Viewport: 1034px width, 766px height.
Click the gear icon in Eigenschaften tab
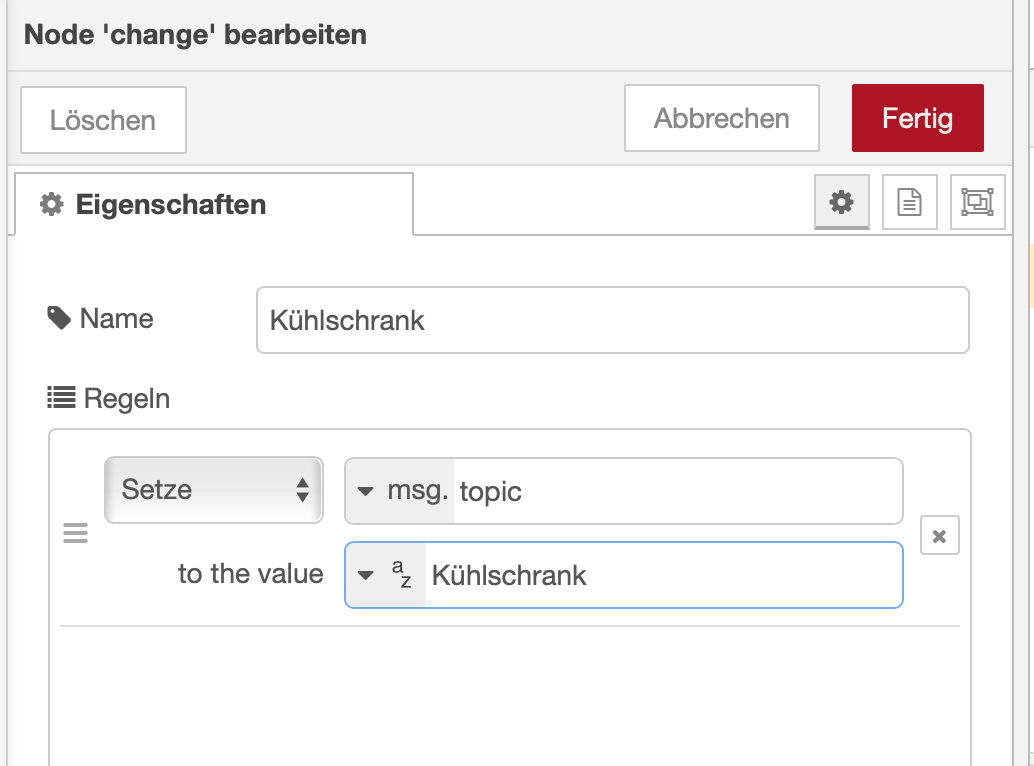pos(51,205)
